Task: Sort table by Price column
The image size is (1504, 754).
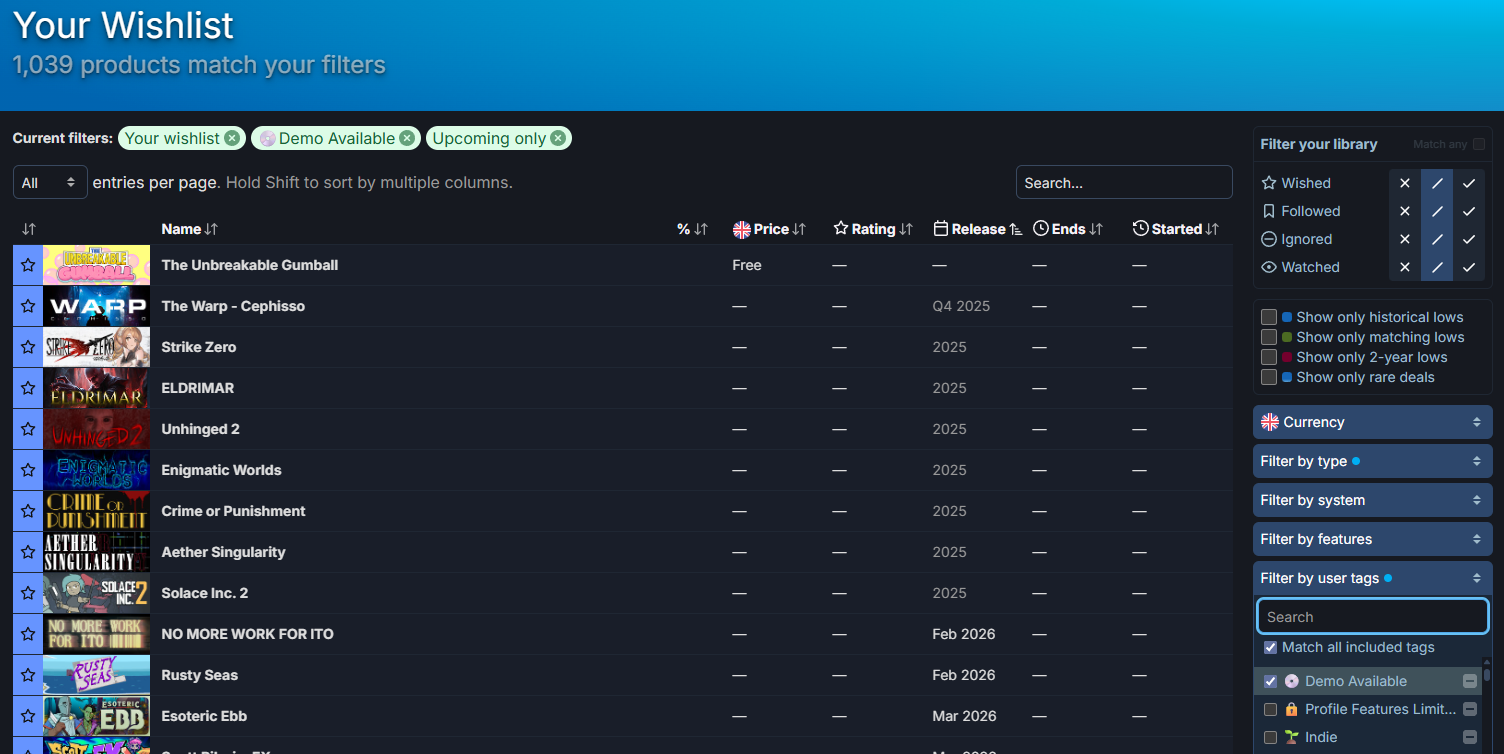Action: tap(770, 229)
